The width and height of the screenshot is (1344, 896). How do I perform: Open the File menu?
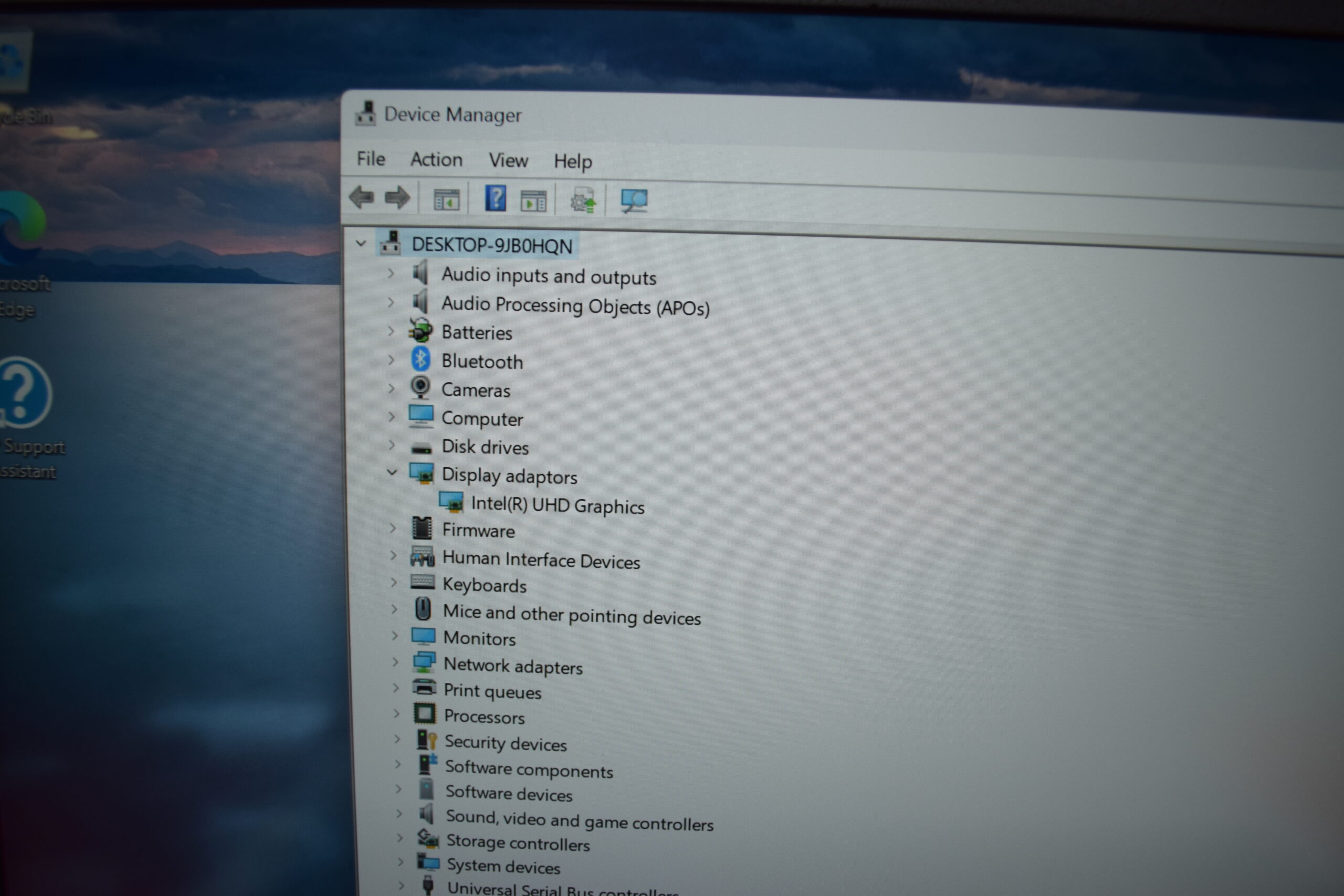point(371,159)
